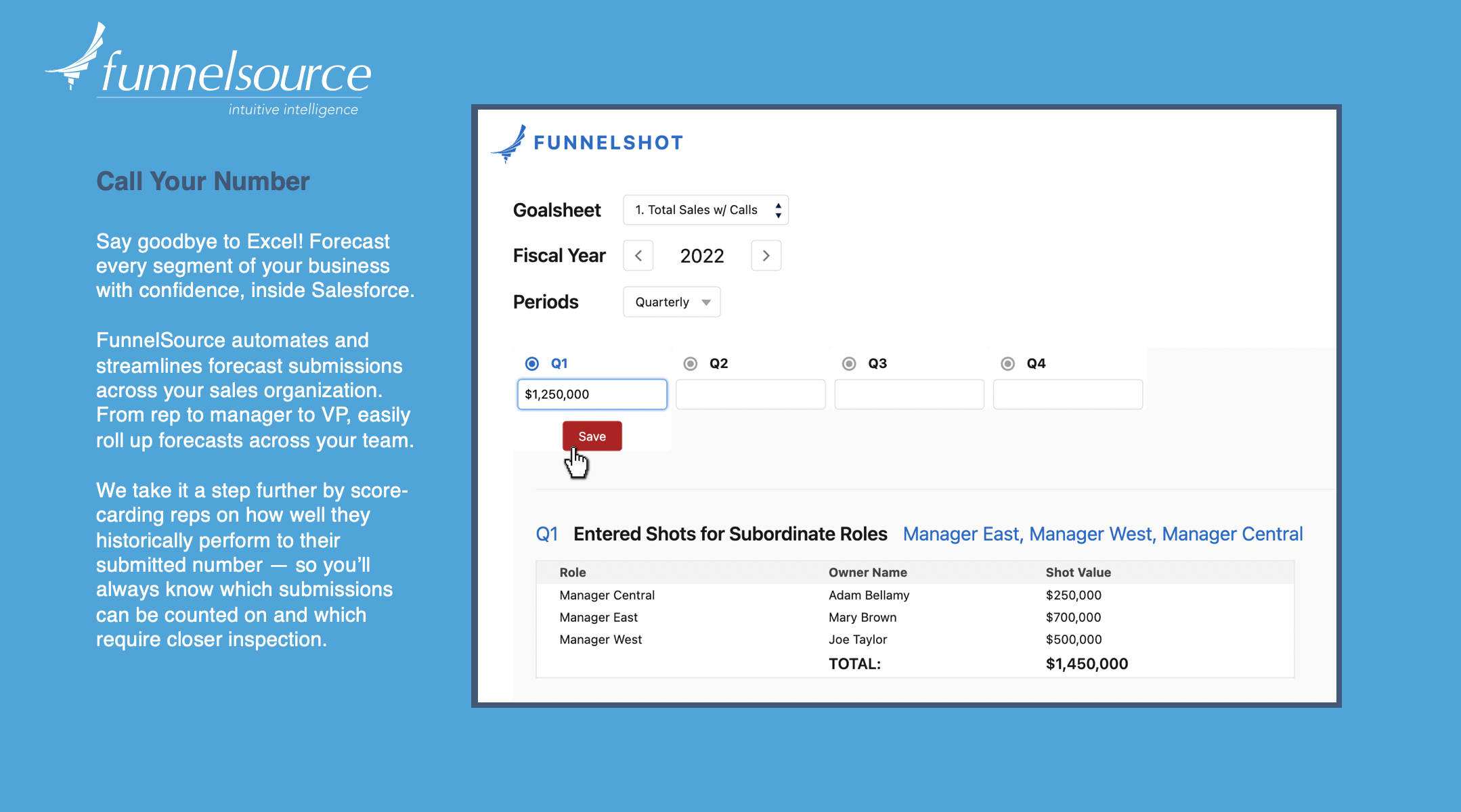Screen dimensions: 1461x812
Task: Click the Periods label
Action: [x=546, y=302]
